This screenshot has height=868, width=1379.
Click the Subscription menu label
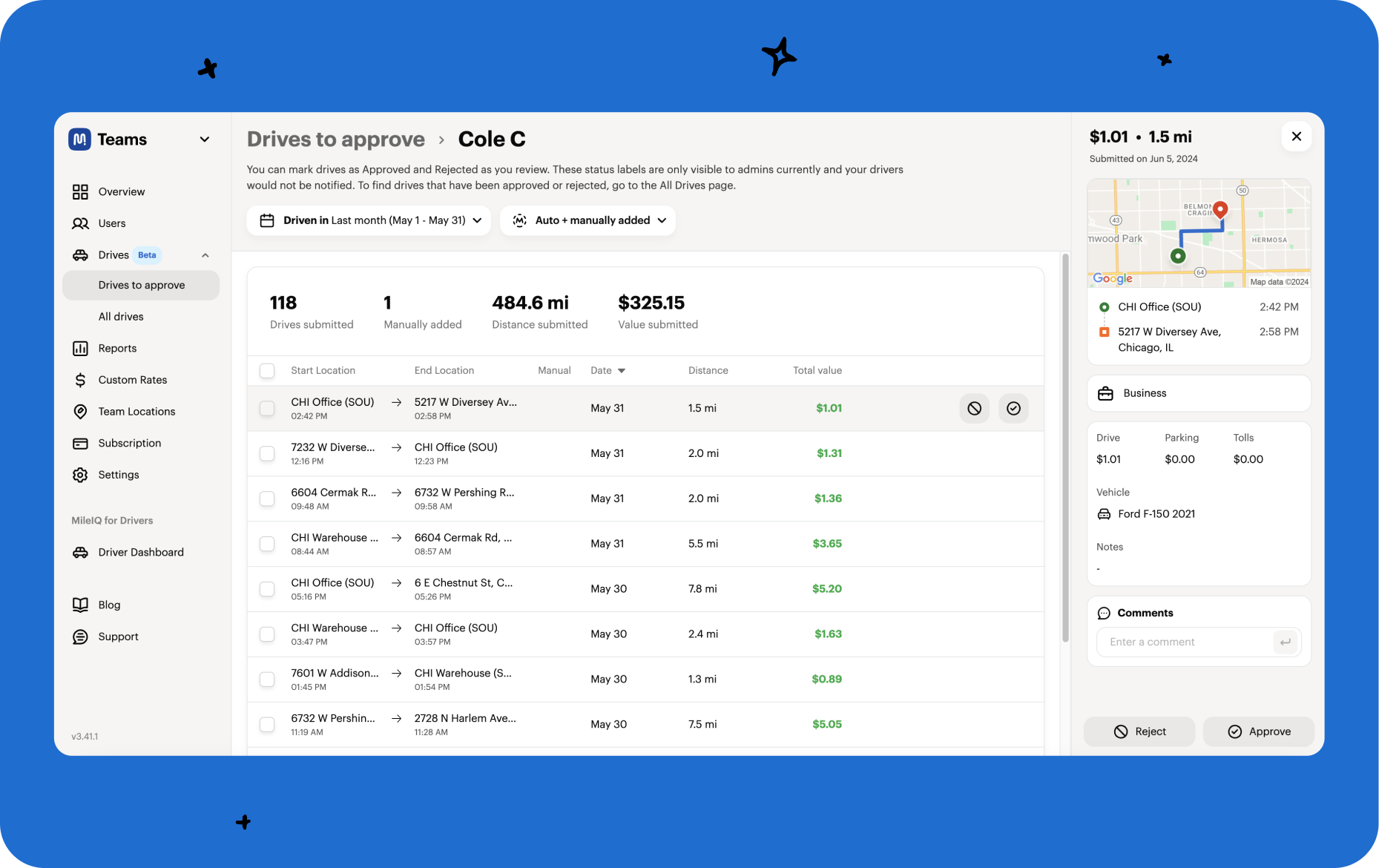(x=130, y=444)
